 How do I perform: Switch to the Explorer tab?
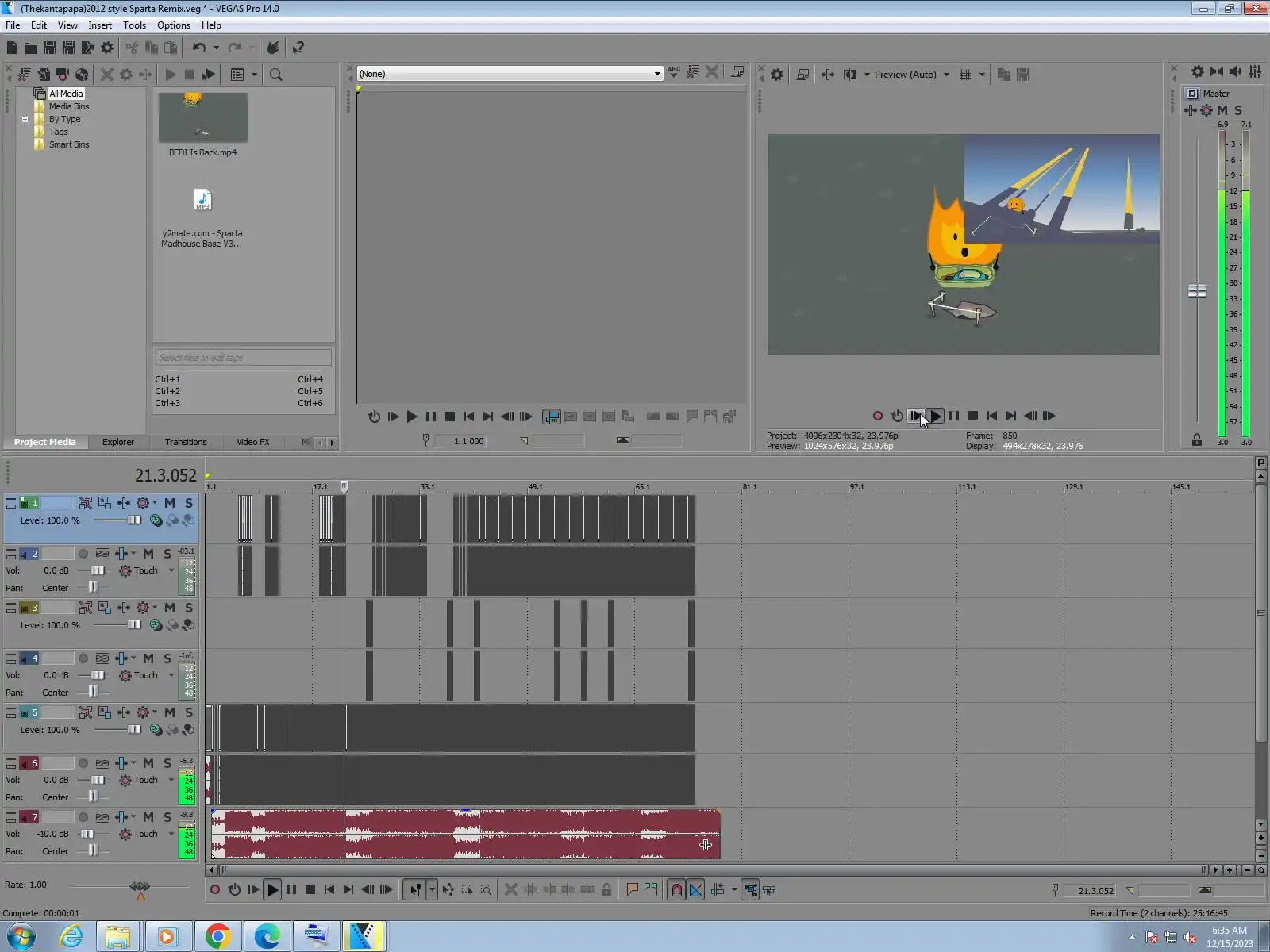(118, 442)
